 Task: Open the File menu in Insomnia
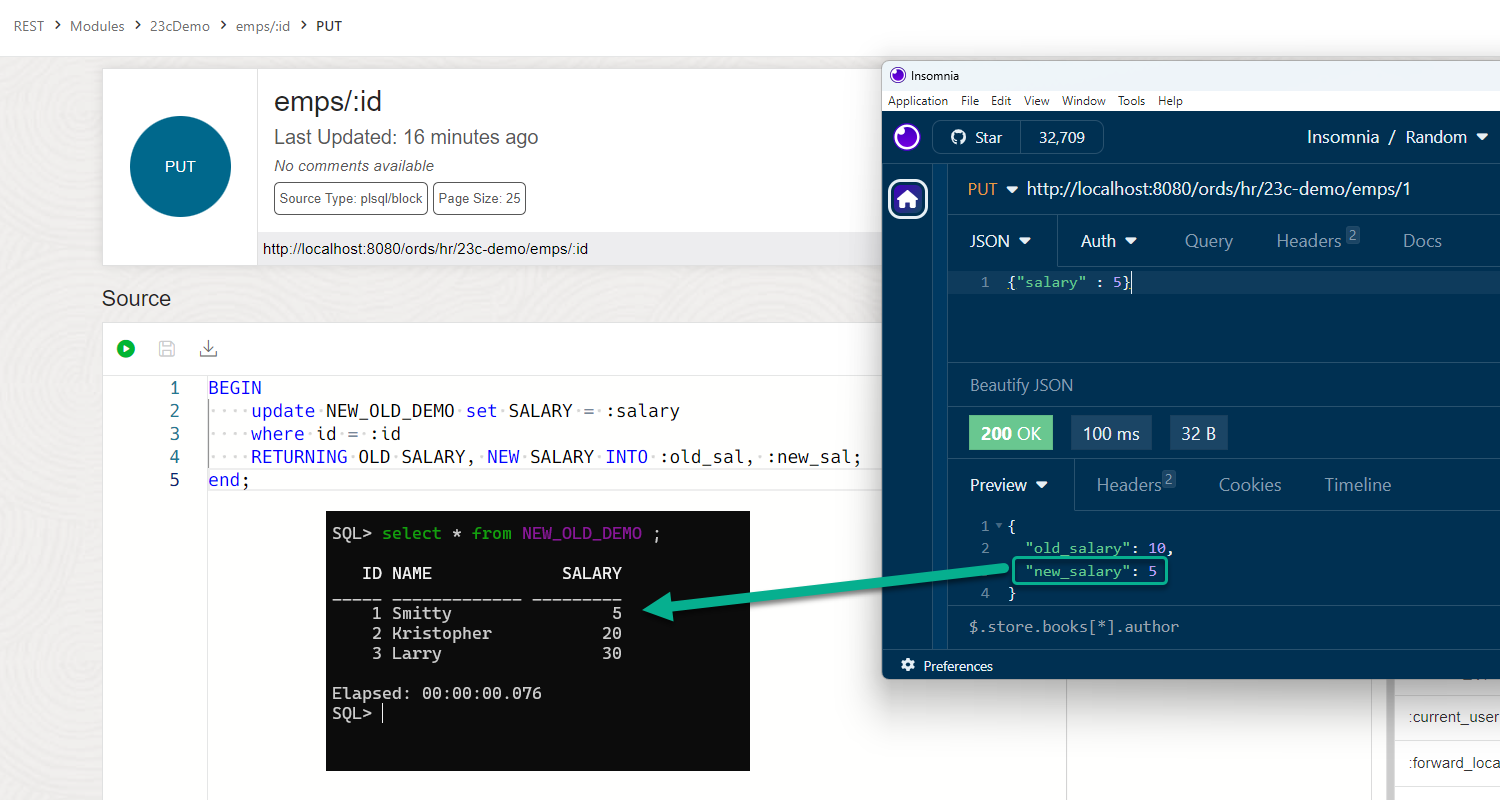[970, 101]
